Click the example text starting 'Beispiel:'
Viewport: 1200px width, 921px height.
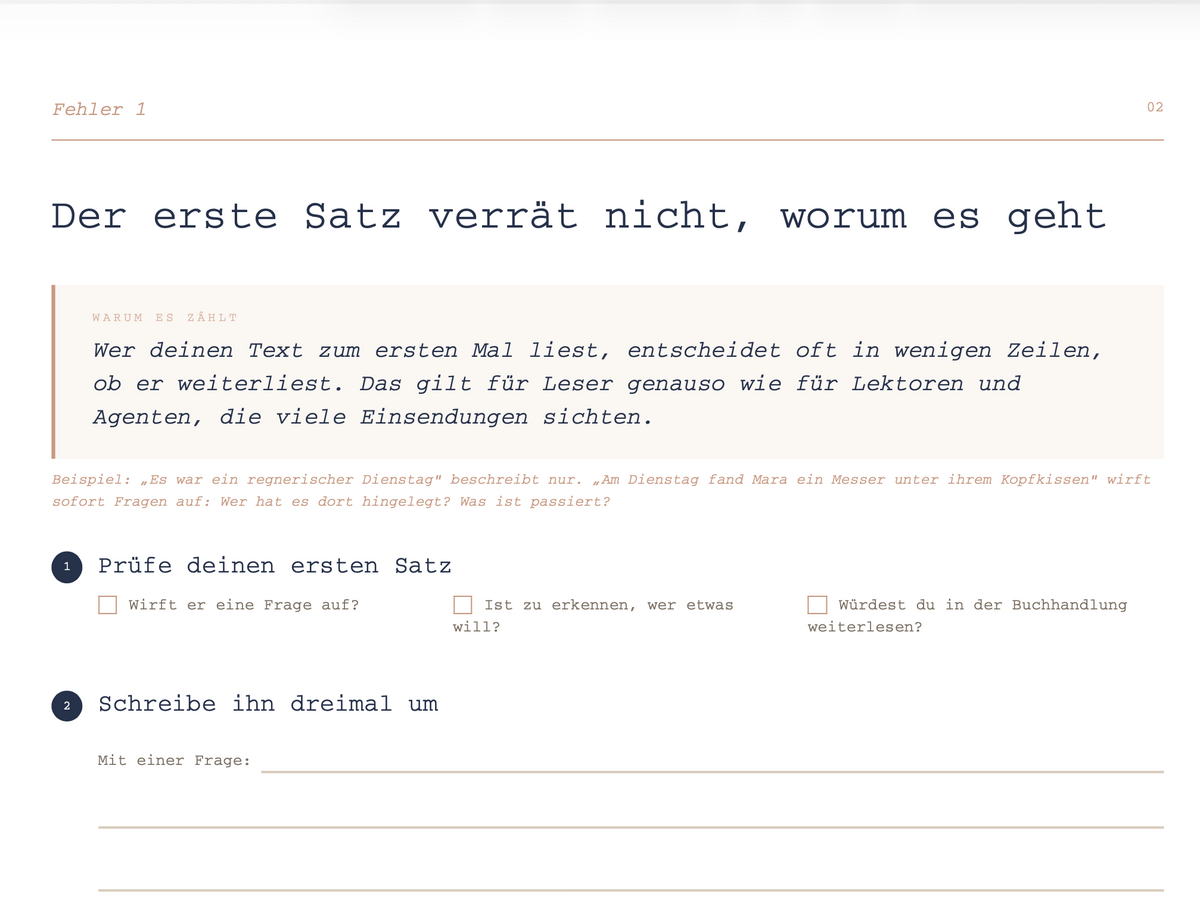point(602,490)
